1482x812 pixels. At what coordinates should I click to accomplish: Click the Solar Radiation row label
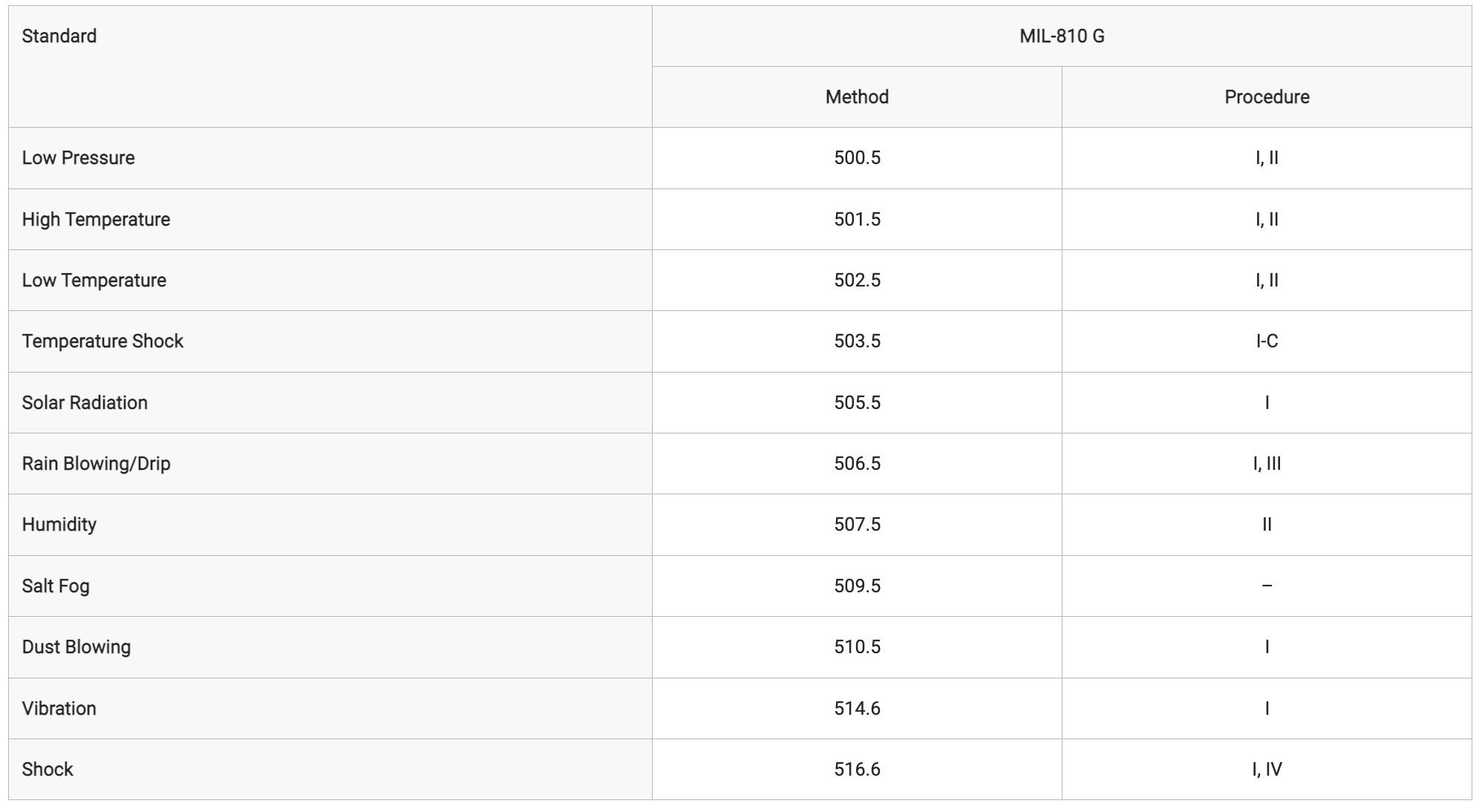point(85,402)
